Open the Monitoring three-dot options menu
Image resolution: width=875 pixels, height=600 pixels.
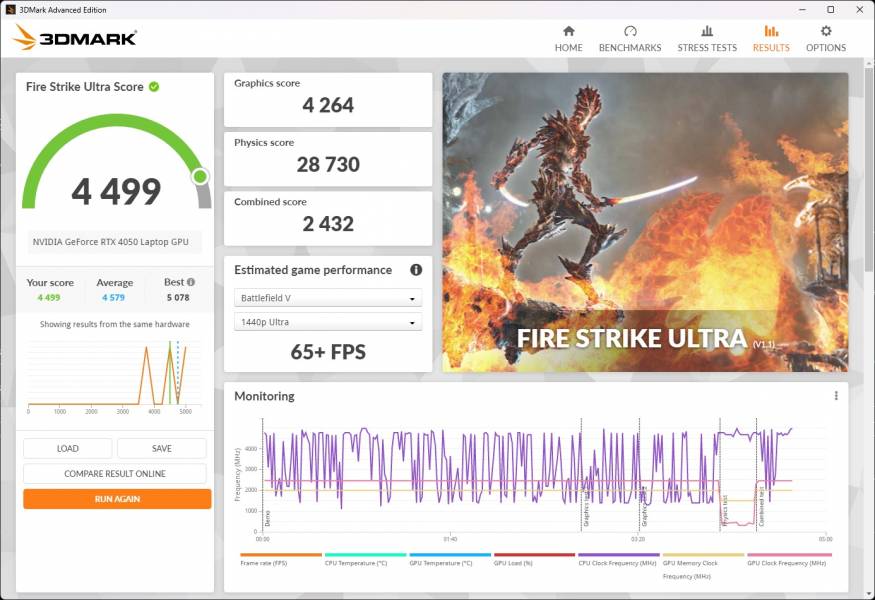point(836,396)
